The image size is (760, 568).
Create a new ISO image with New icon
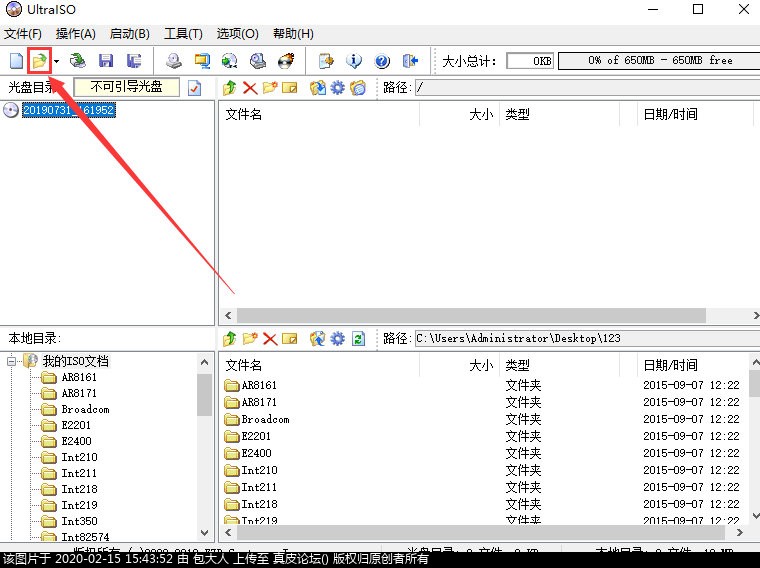[16, 61]
